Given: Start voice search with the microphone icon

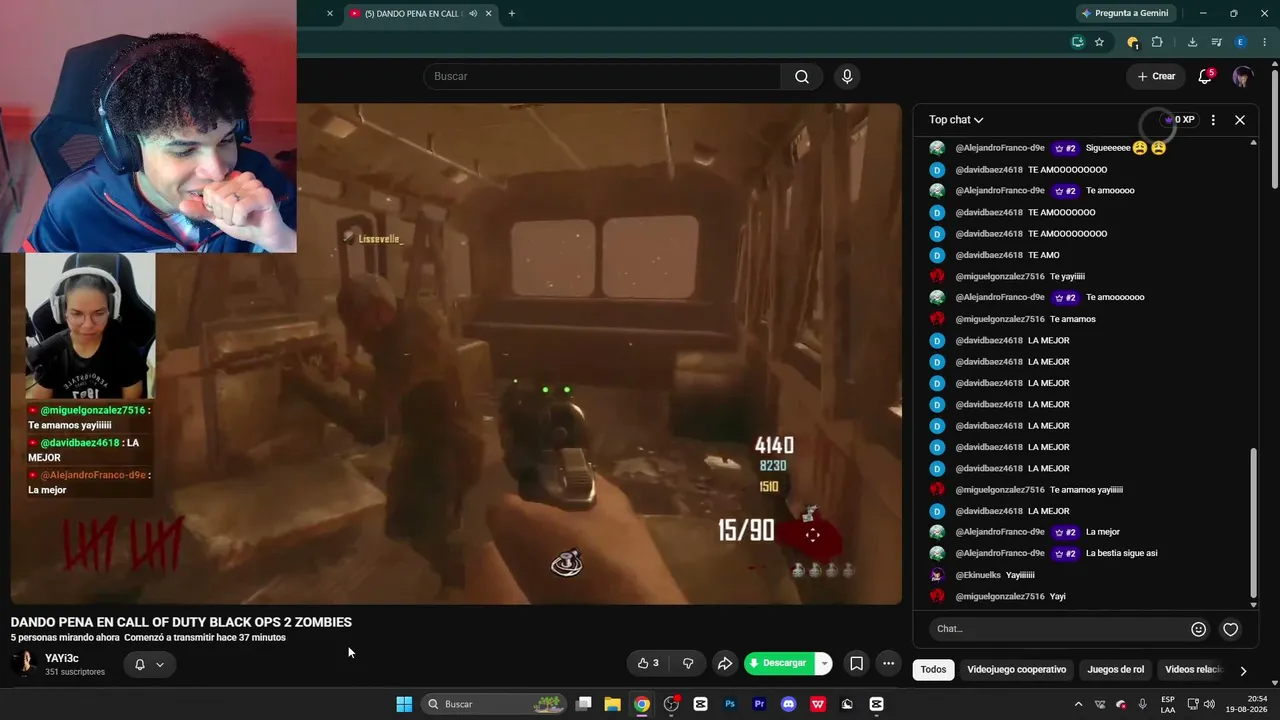Looking at the screenshot, I should tap(847, 77).
